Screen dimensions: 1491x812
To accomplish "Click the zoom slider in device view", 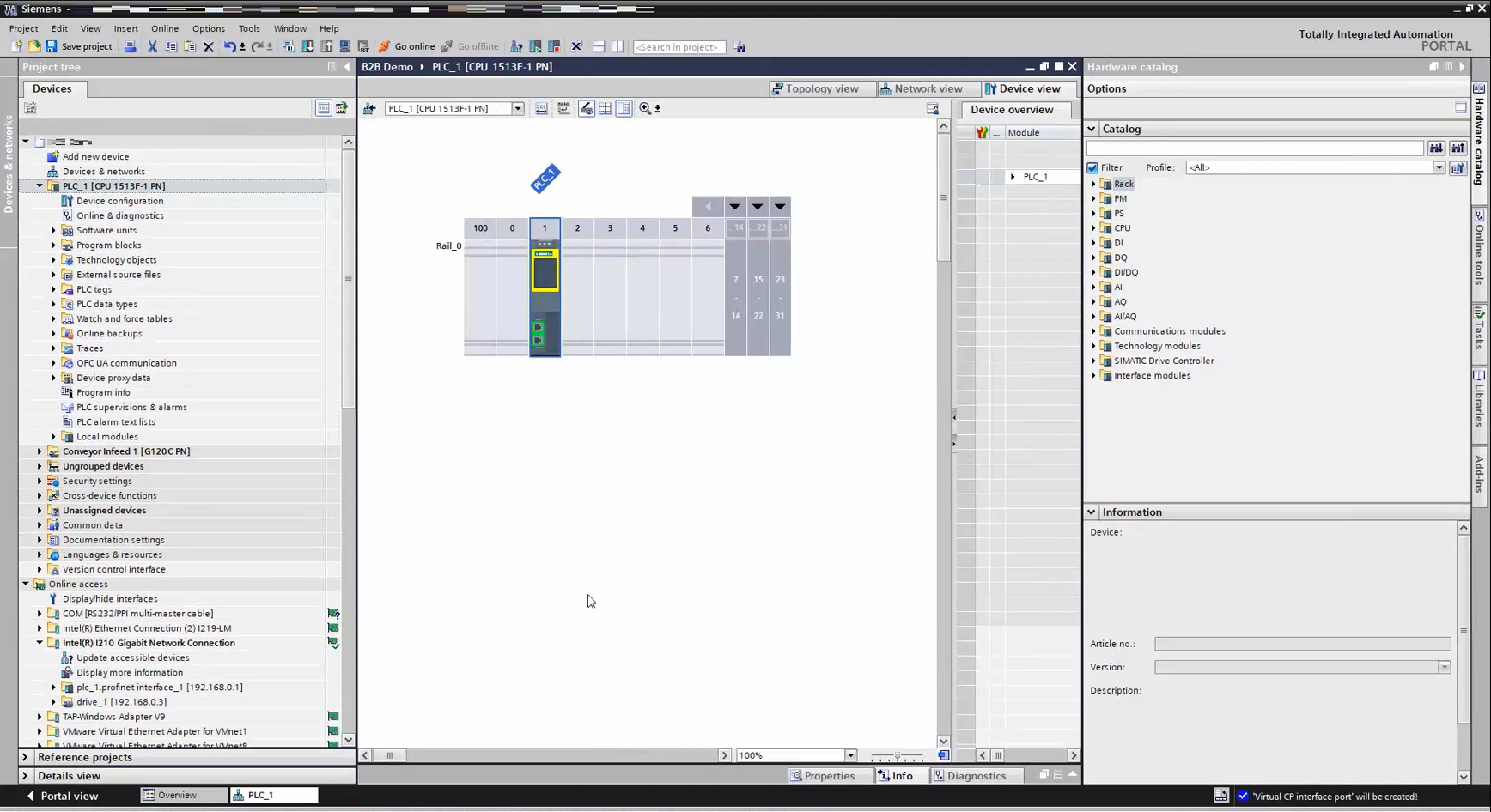I will coord(898,755).
